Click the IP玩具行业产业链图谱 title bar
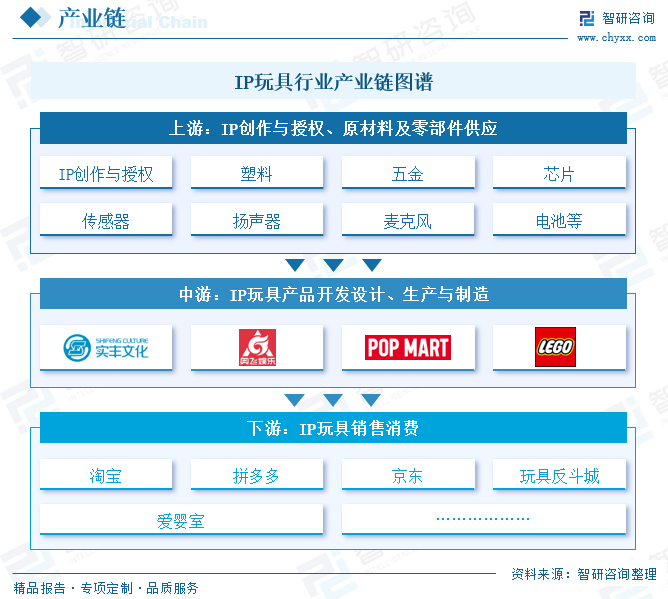This screenshot has width=668, height=599. click(x=333, y=81)
